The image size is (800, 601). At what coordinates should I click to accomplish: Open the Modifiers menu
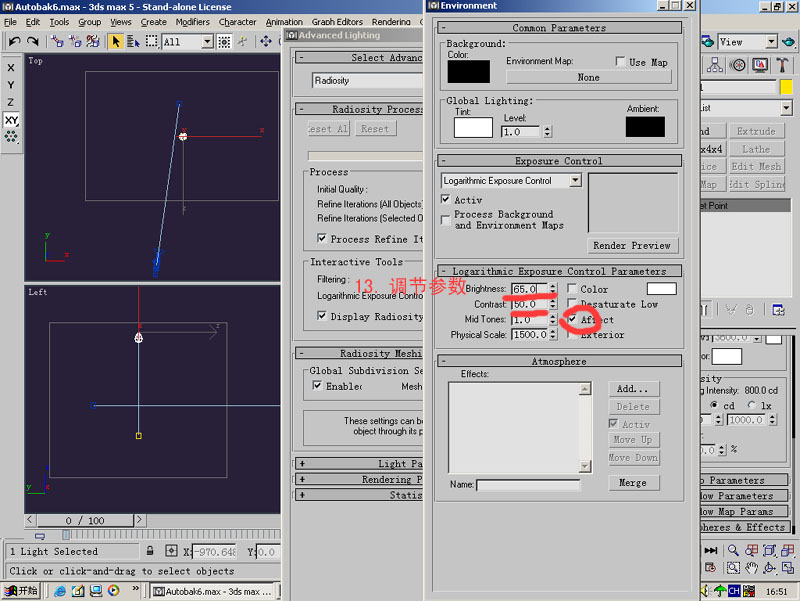pos(192,22)
